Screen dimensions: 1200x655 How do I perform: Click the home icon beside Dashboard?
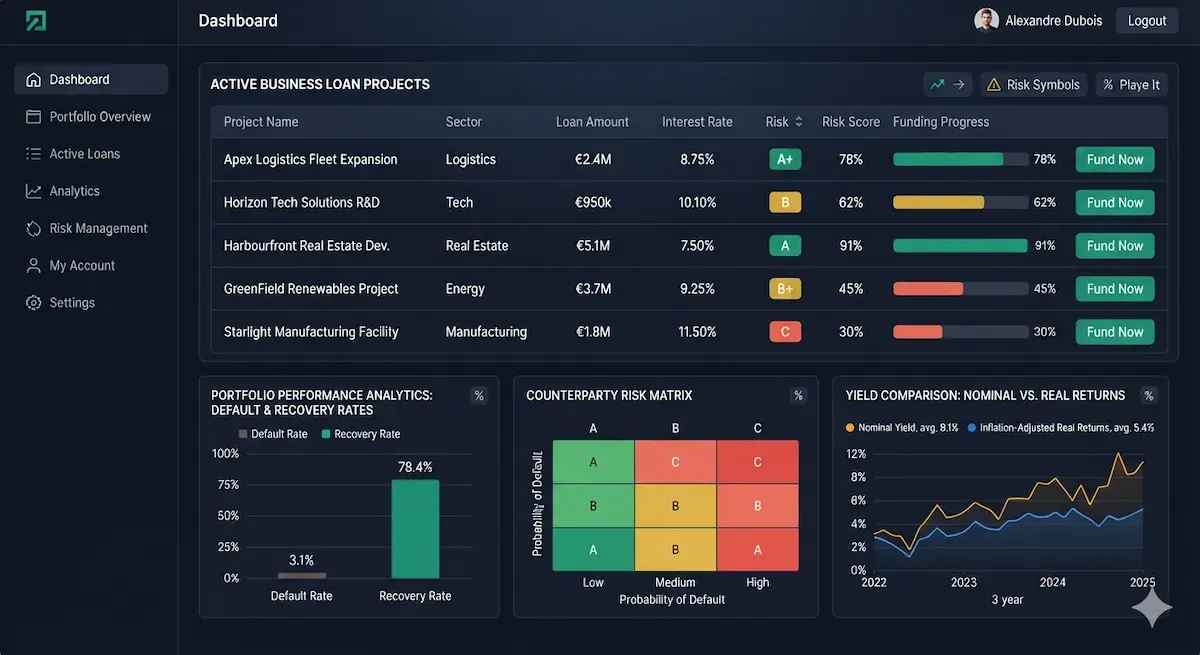pos(33,80)
